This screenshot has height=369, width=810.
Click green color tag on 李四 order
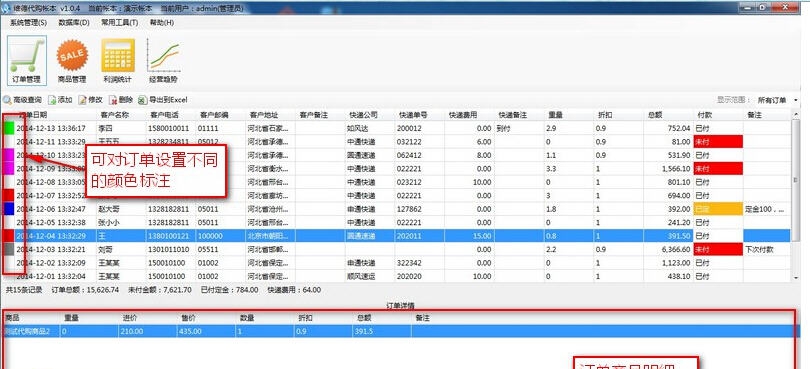9,128
